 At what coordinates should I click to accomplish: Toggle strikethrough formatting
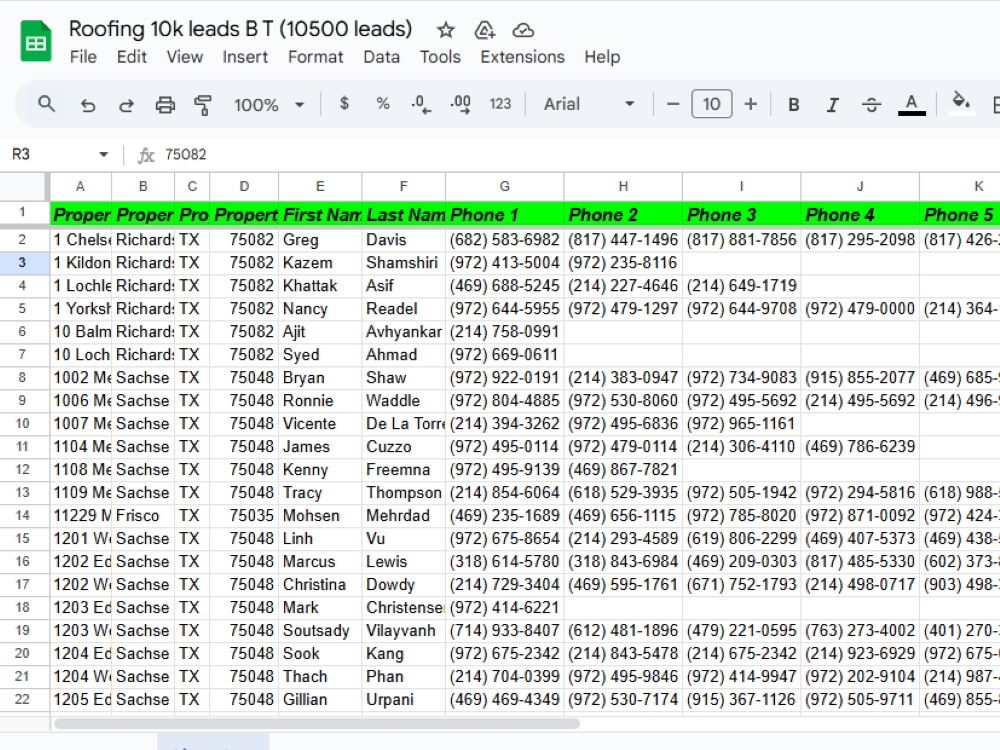[x=871, y=105]
